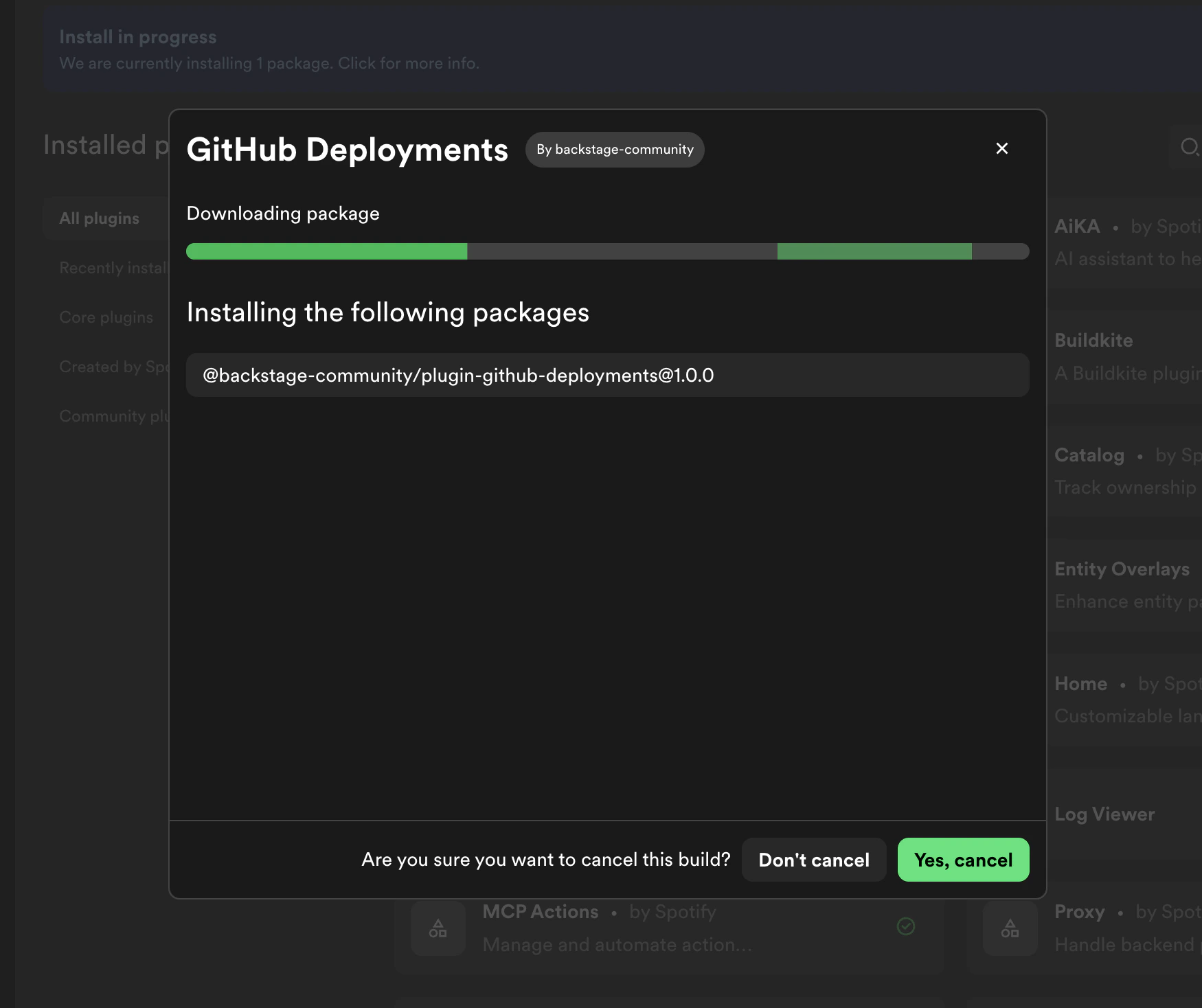Open the Proxy plugin card

(1085, 928)
